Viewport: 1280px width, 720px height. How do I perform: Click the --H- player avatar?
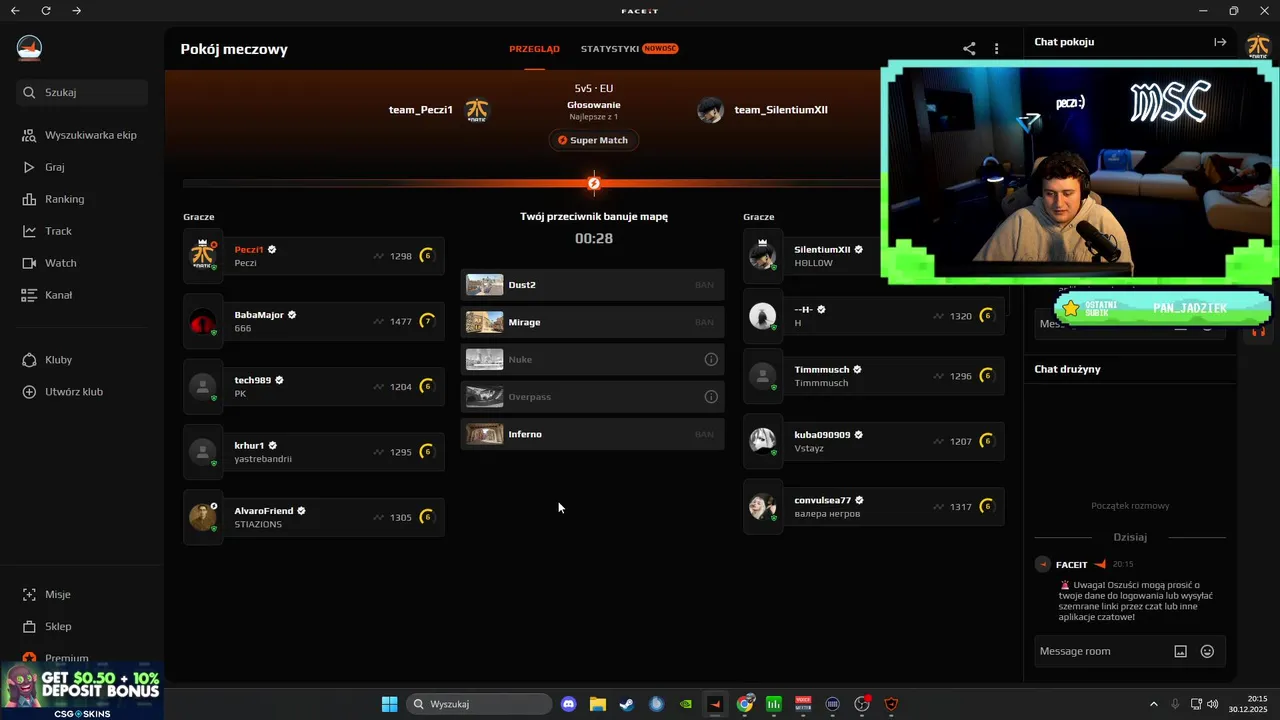coord(763,316)
